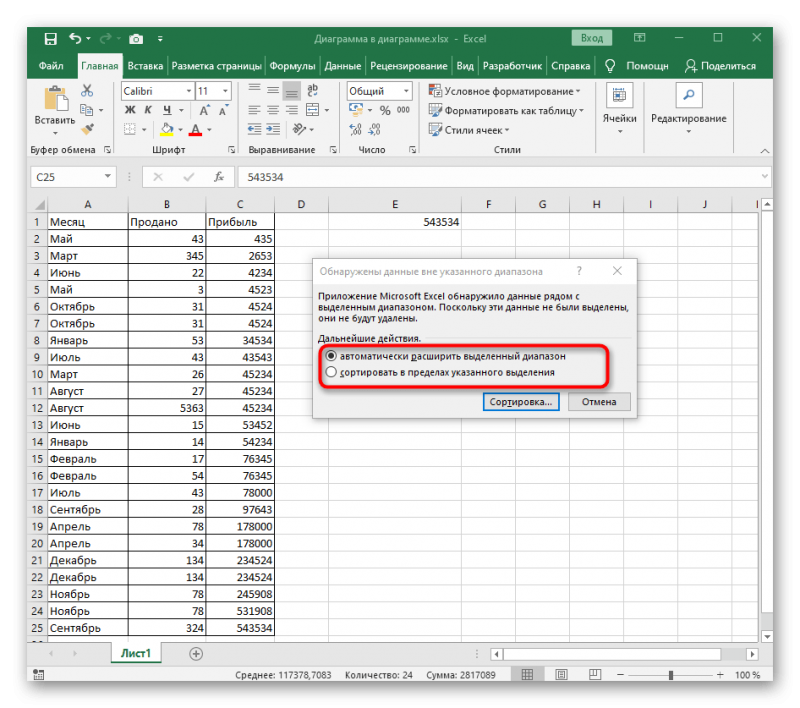Open the Шрифт dialog launcher
This screenshot has height=708, width=800.
click(232, 149)
